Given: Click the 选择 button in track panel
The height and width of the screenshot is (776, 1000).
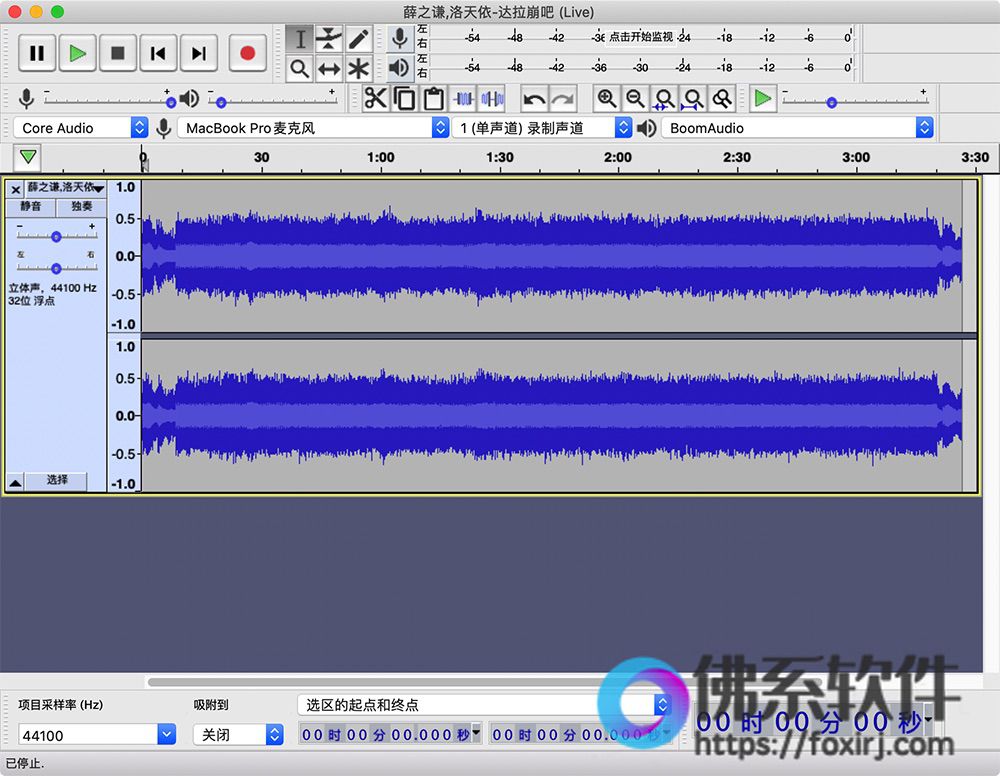Looking at the screenshot, I should tap(57, 480).
